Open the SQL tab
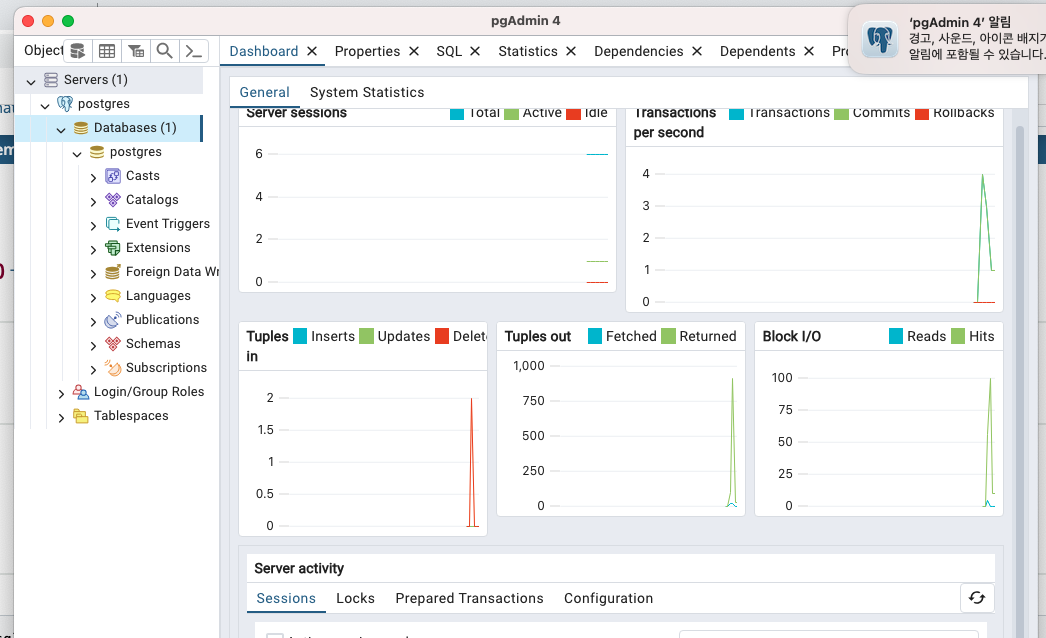This screenshot has width=1046, height=638. [449, 51]
